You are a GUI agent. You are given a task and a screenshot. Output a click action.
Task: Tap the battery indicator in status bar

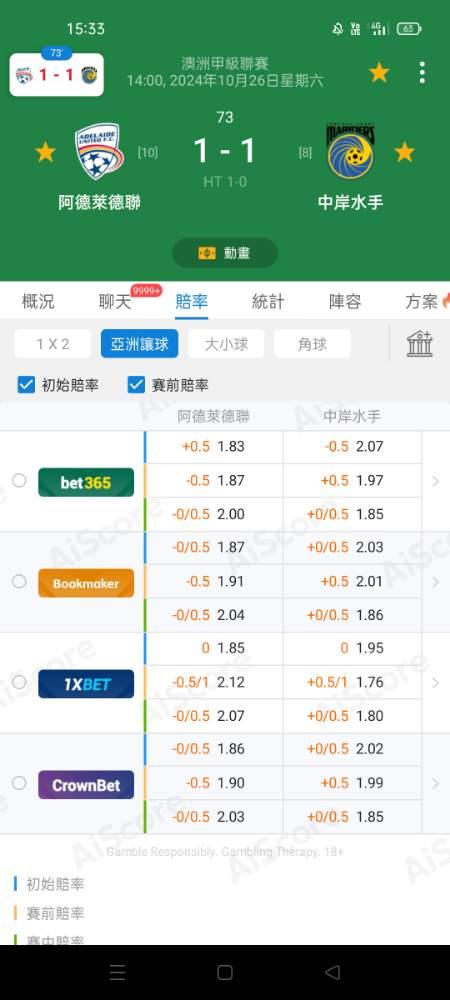[409, 29]
